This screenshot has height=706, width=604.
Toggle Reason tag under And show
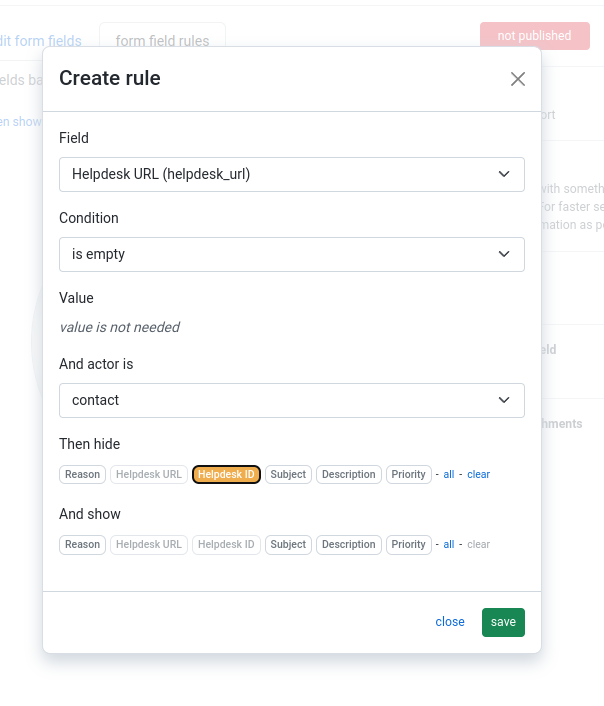pyautogui.click(x=82, y=545)
